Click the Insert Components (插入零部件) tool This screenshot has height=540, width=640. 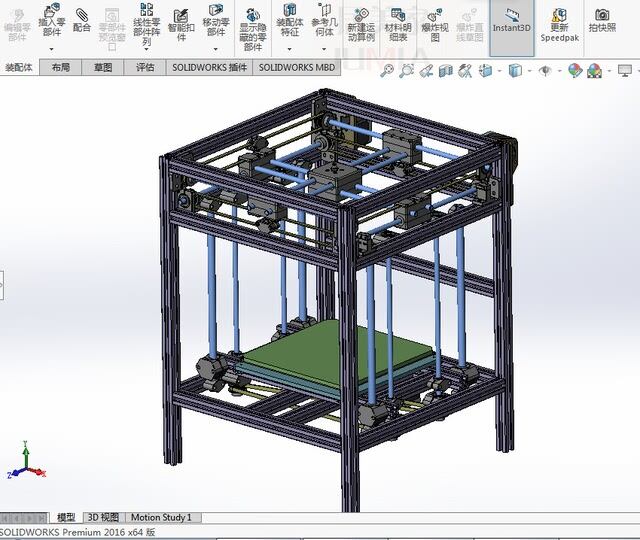tap(51, 22)
